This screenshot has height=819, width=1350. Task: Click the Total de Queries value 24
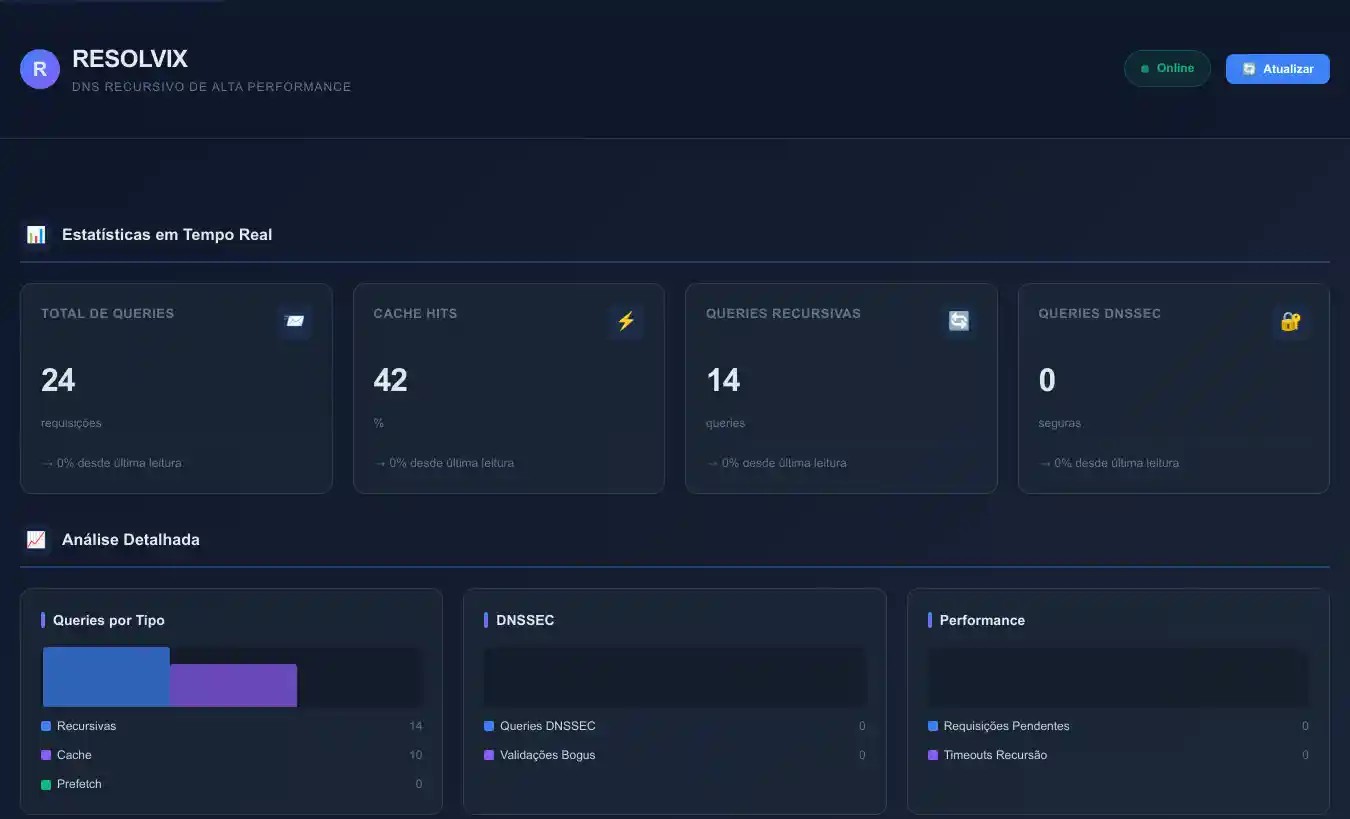[58, 380]
